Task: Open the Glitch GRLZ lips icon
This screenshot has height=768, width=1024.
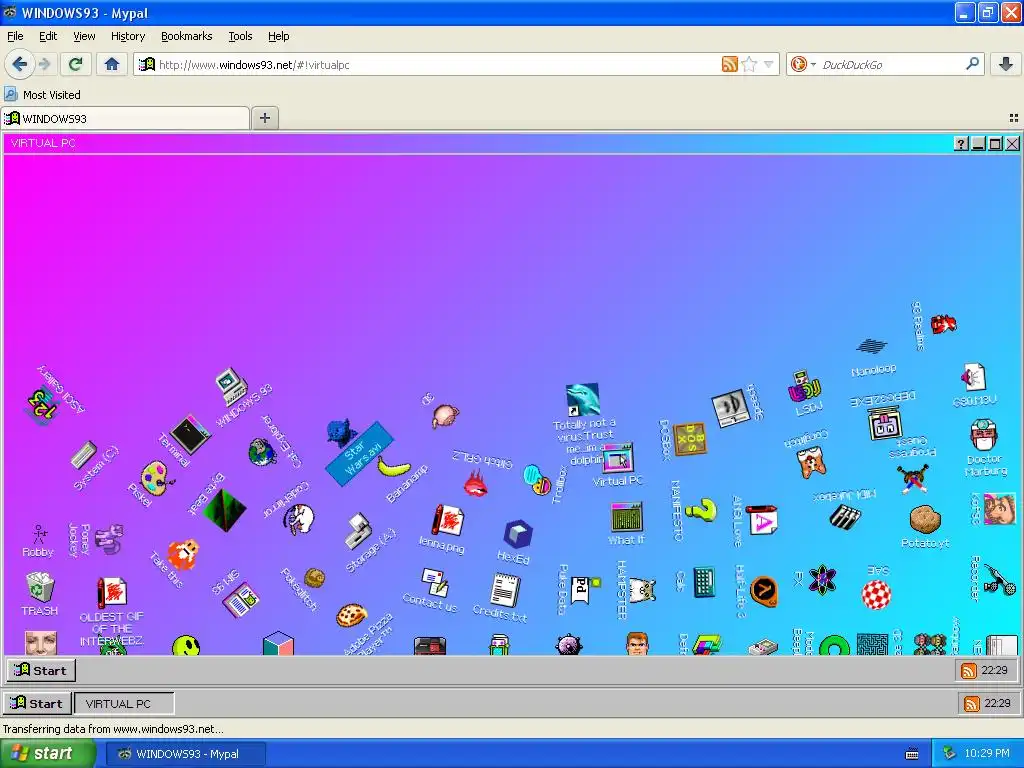Action: pyautogui.click(x=476, y=484)
